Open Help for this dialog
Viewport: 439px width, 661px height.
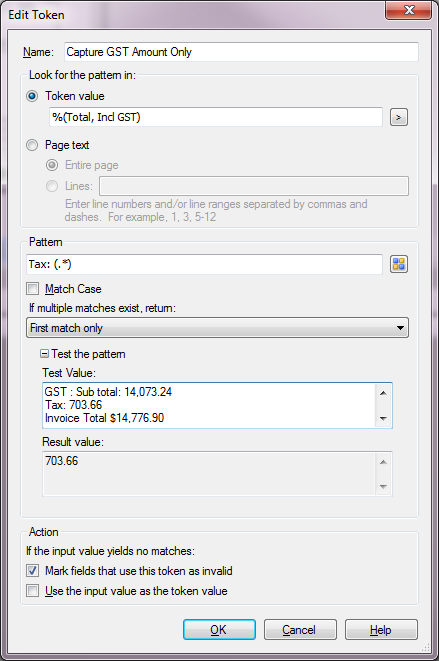(381, 629)
